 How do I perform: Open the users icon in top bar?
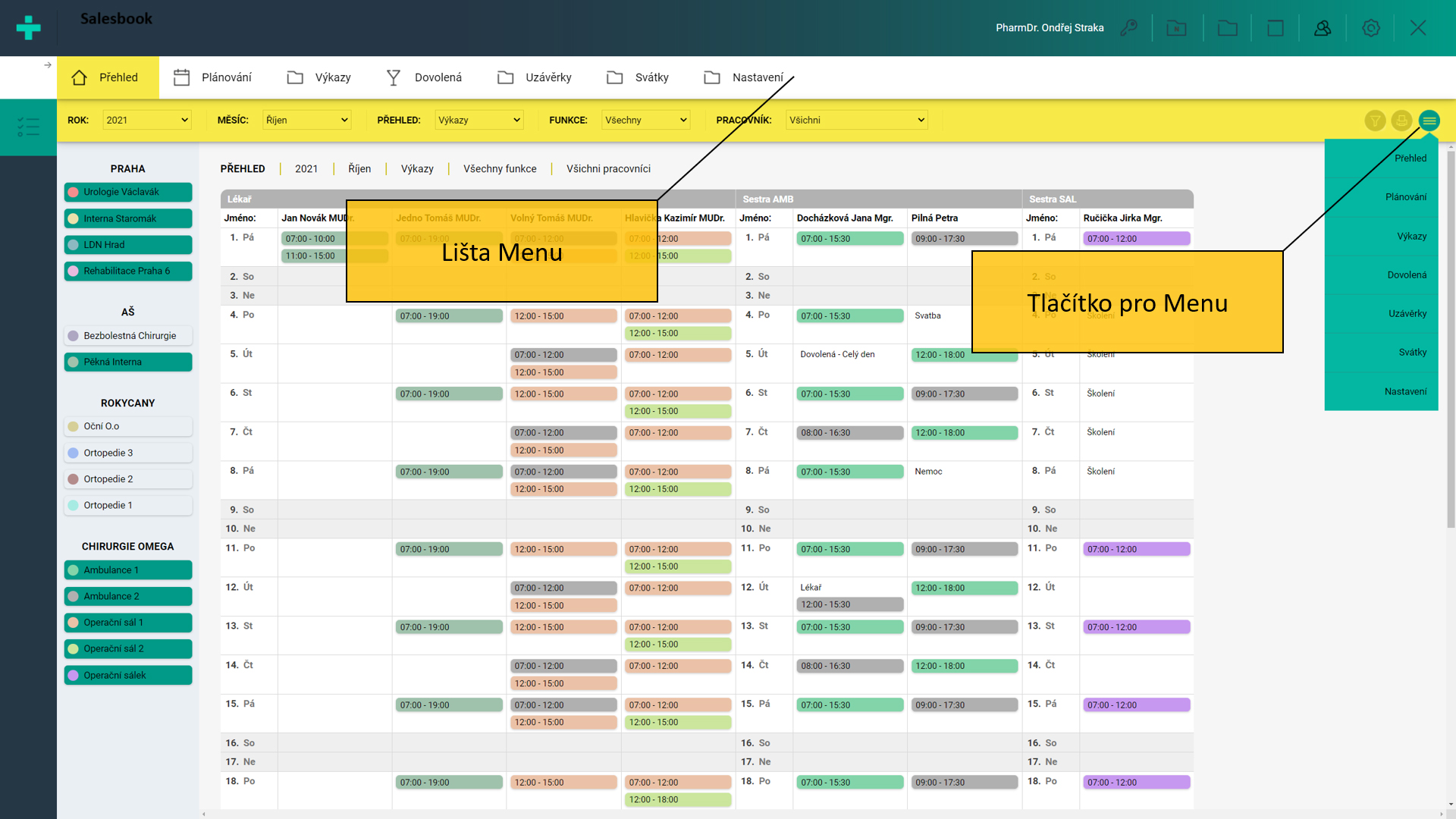(1323, 28)
